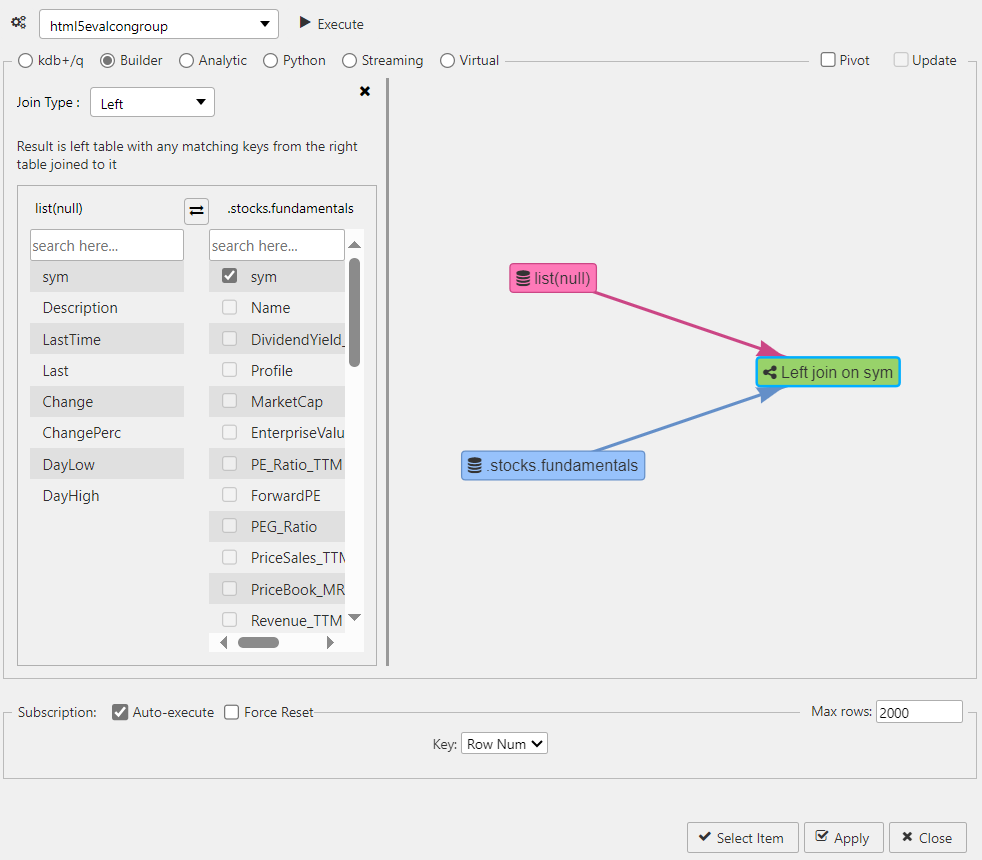Open the Join Type dropdown
Screen dimensions: 982x860
pyautogui.click(x=152, y=102)
